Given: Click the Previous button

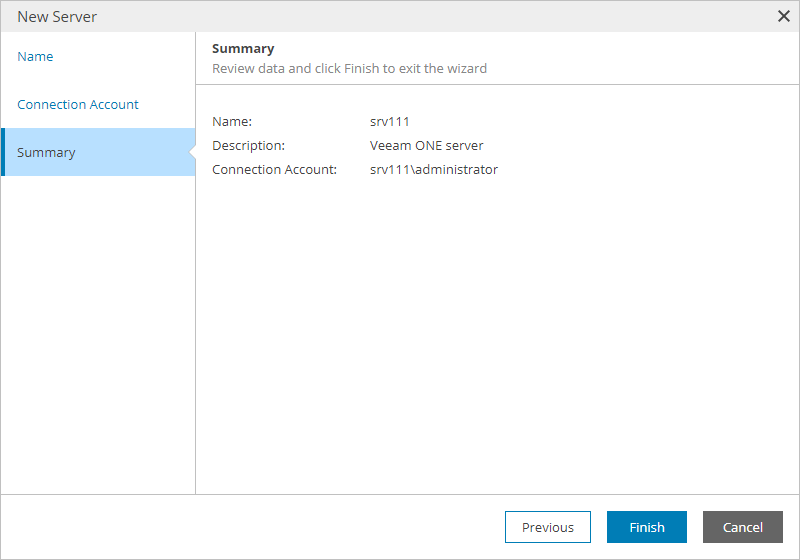Looking at the screenshot, I should coord(548,527).
